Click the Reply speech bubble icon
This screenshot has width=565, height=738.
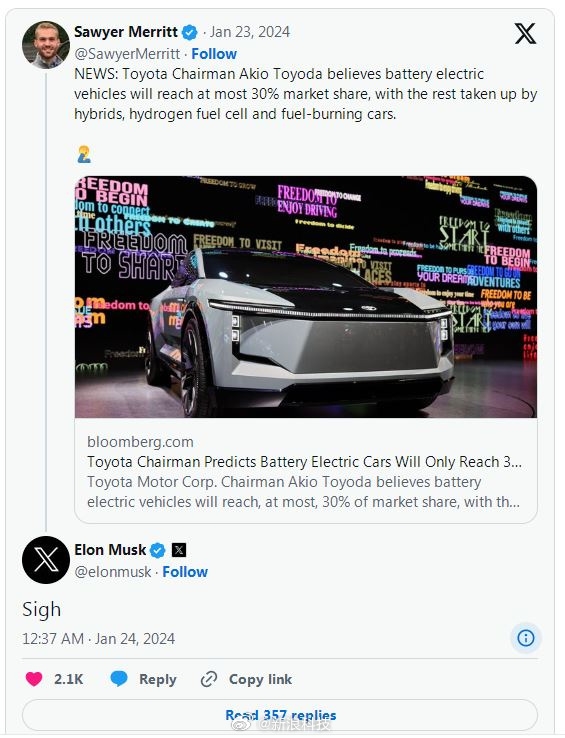pos(119,679)
